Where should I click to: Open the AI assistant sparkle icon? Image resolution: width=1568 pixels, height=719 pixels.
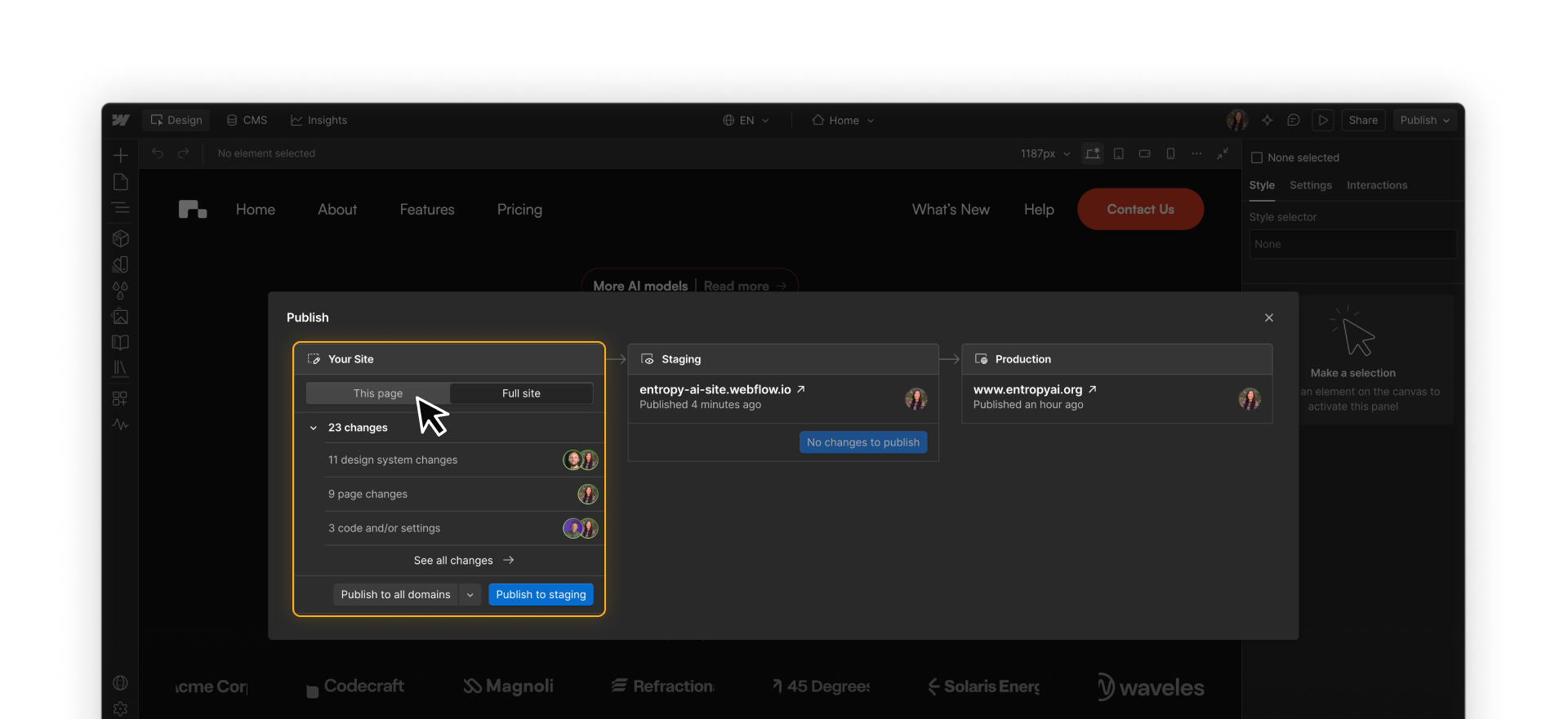pos(1267,120)
